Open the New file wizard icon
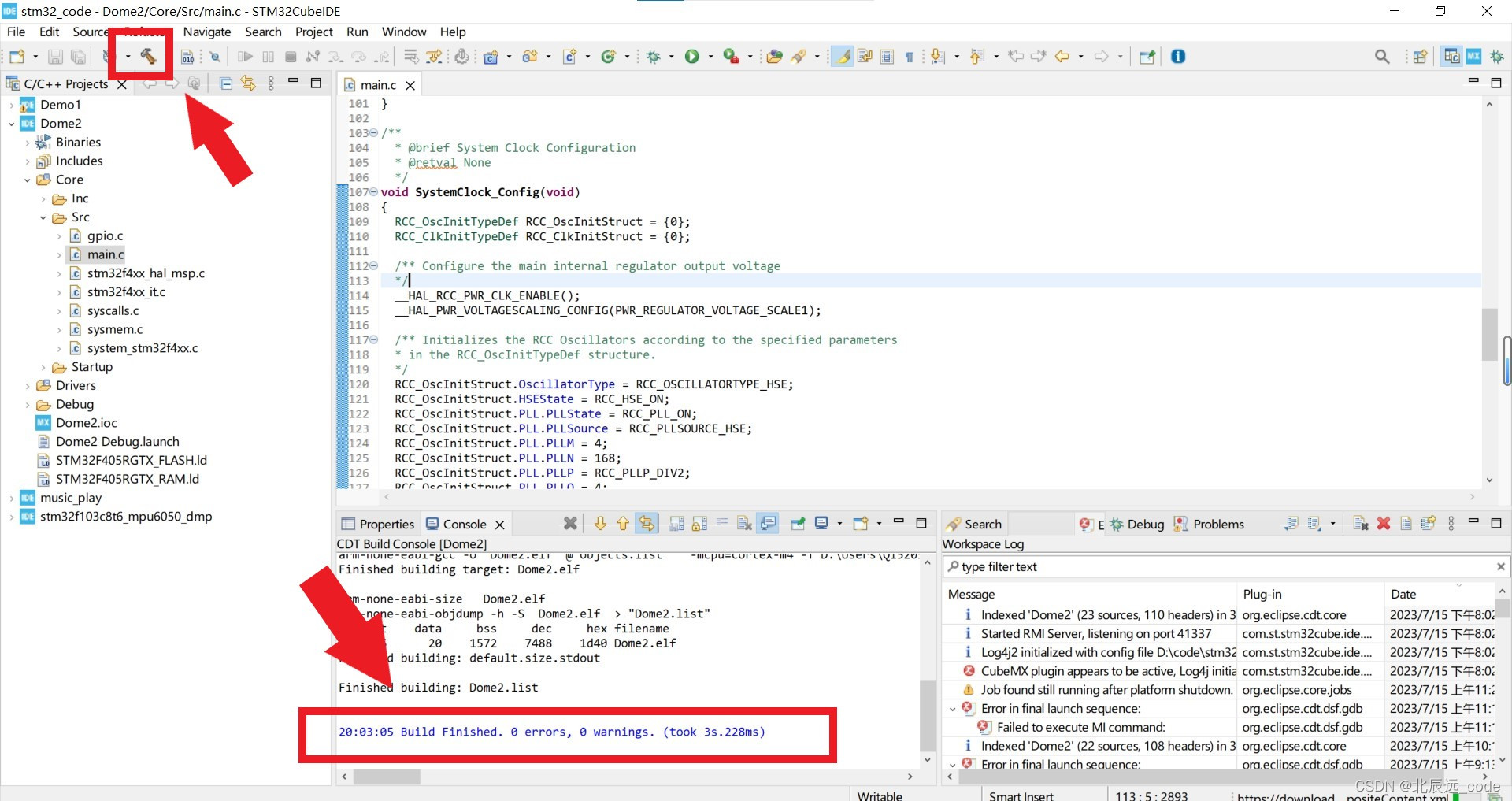The image size is (1512, 801). [17, 57]
